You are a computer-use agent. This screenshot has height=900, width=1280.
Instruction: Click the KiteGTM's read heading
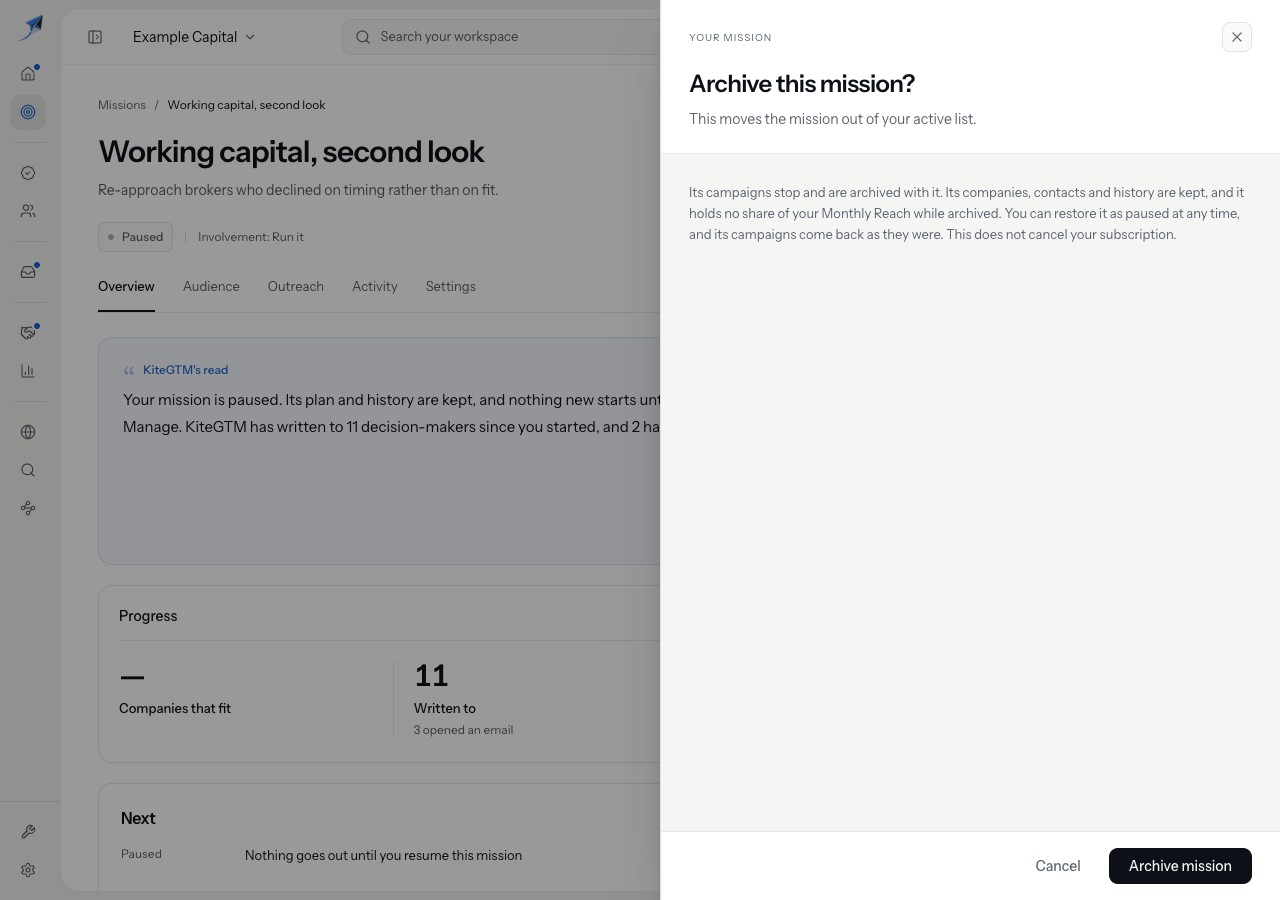click(x=185, y=370)
